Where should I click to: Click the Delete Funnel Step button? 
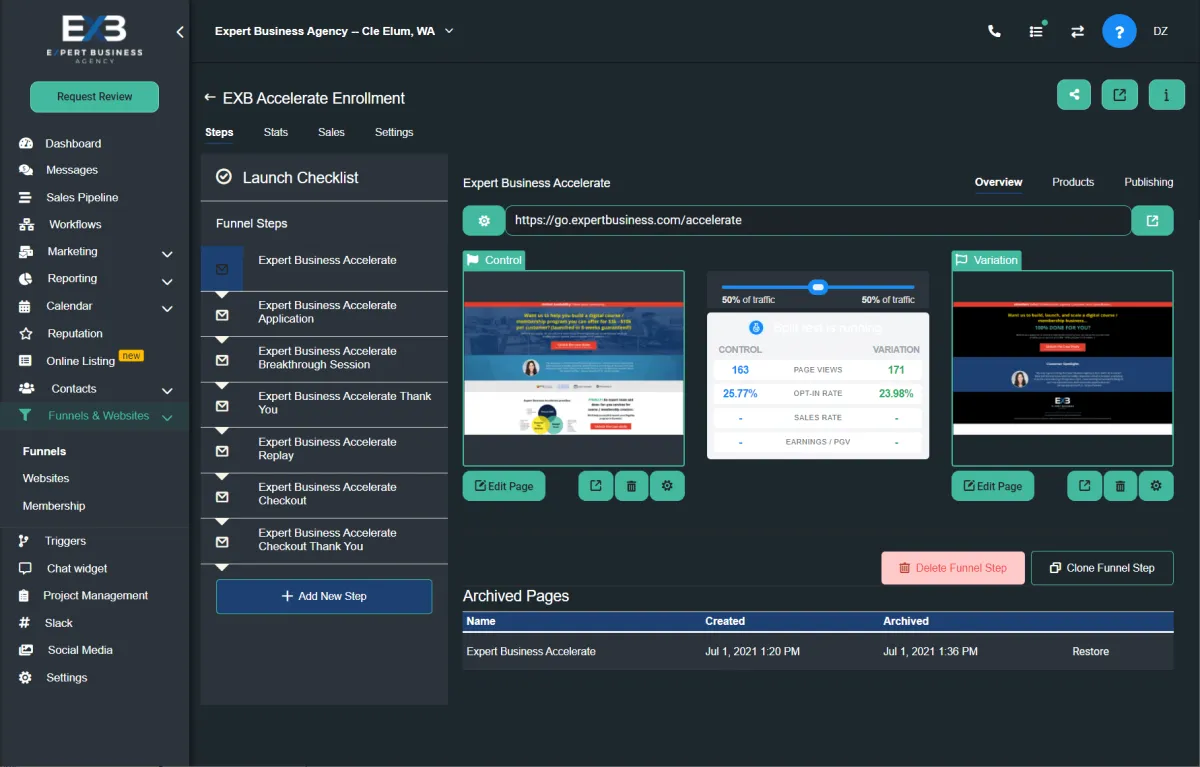click(953, 568)
